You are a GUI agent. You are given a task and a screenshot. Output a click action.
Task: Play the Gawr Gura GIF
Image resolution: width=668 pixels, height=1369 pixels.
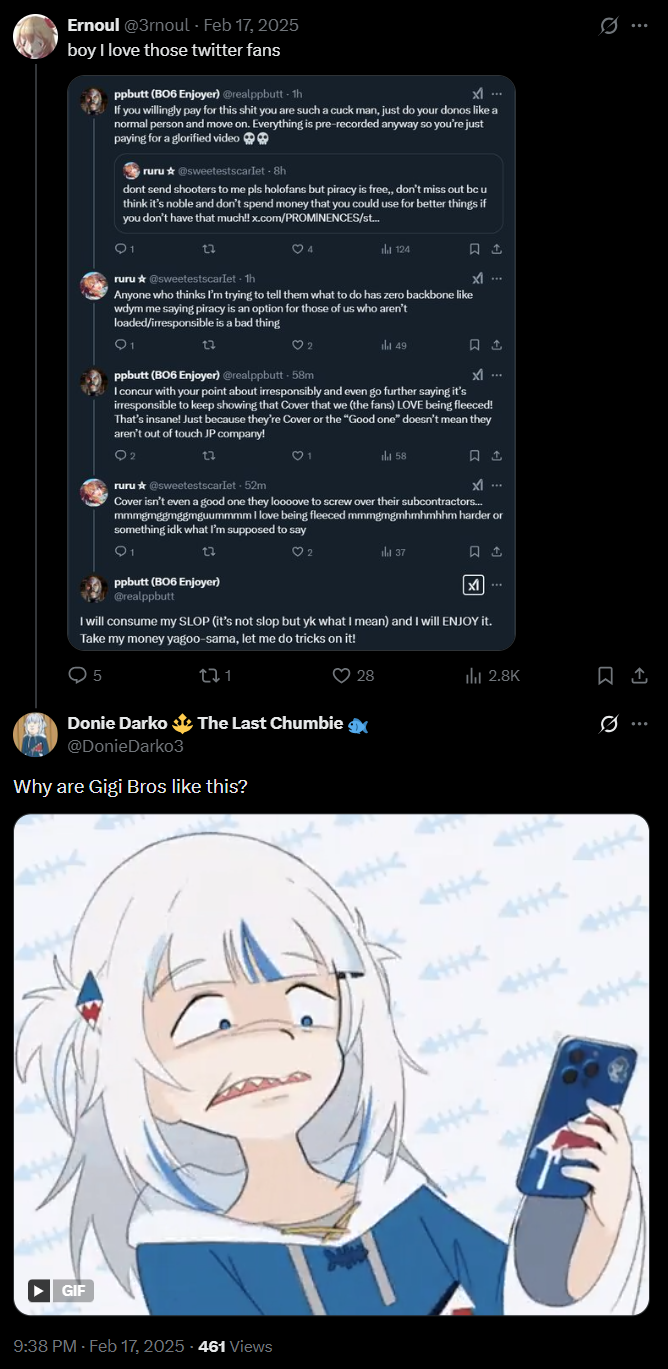331,1064
